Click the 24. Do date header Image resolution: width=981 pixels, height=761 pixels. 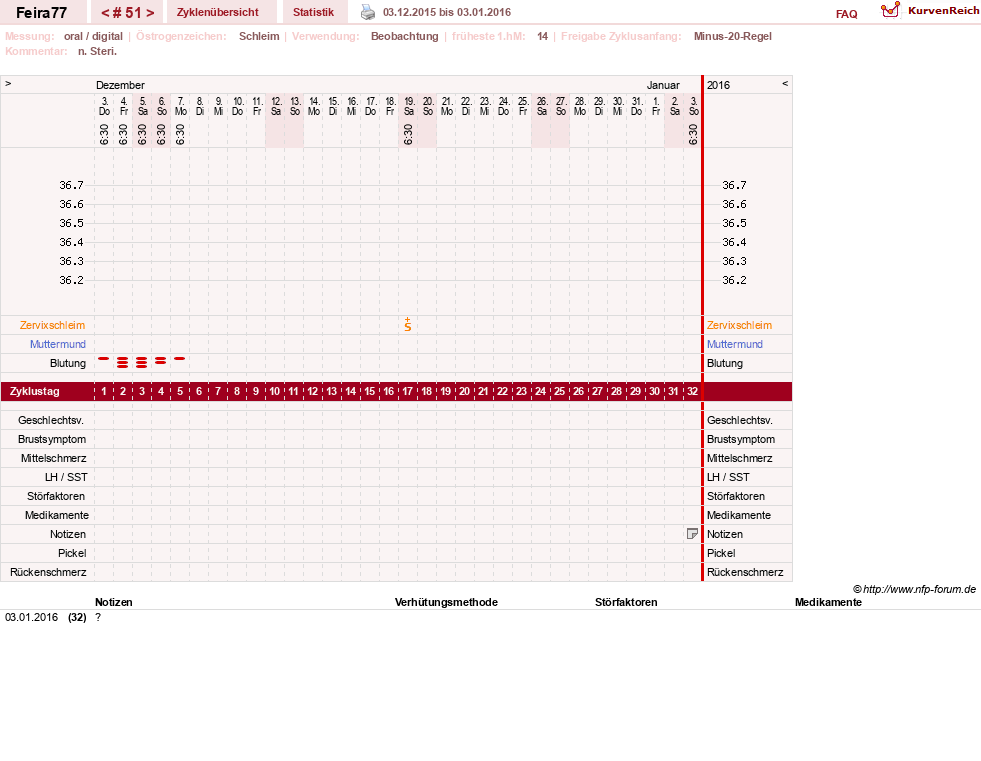(504, 106)
